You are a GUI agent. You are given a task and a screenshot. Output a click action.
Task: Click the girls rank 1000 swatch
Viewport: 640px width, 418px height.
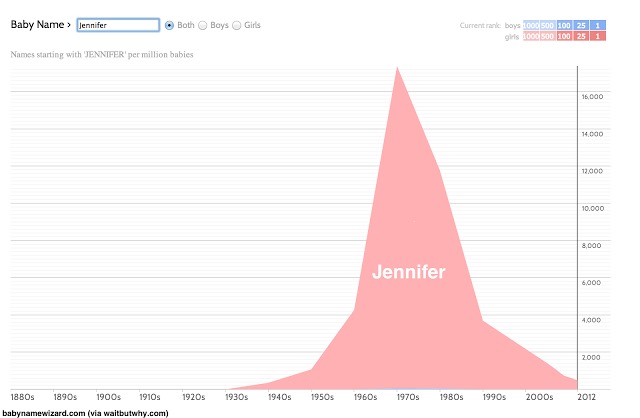(x=531, y=36)
